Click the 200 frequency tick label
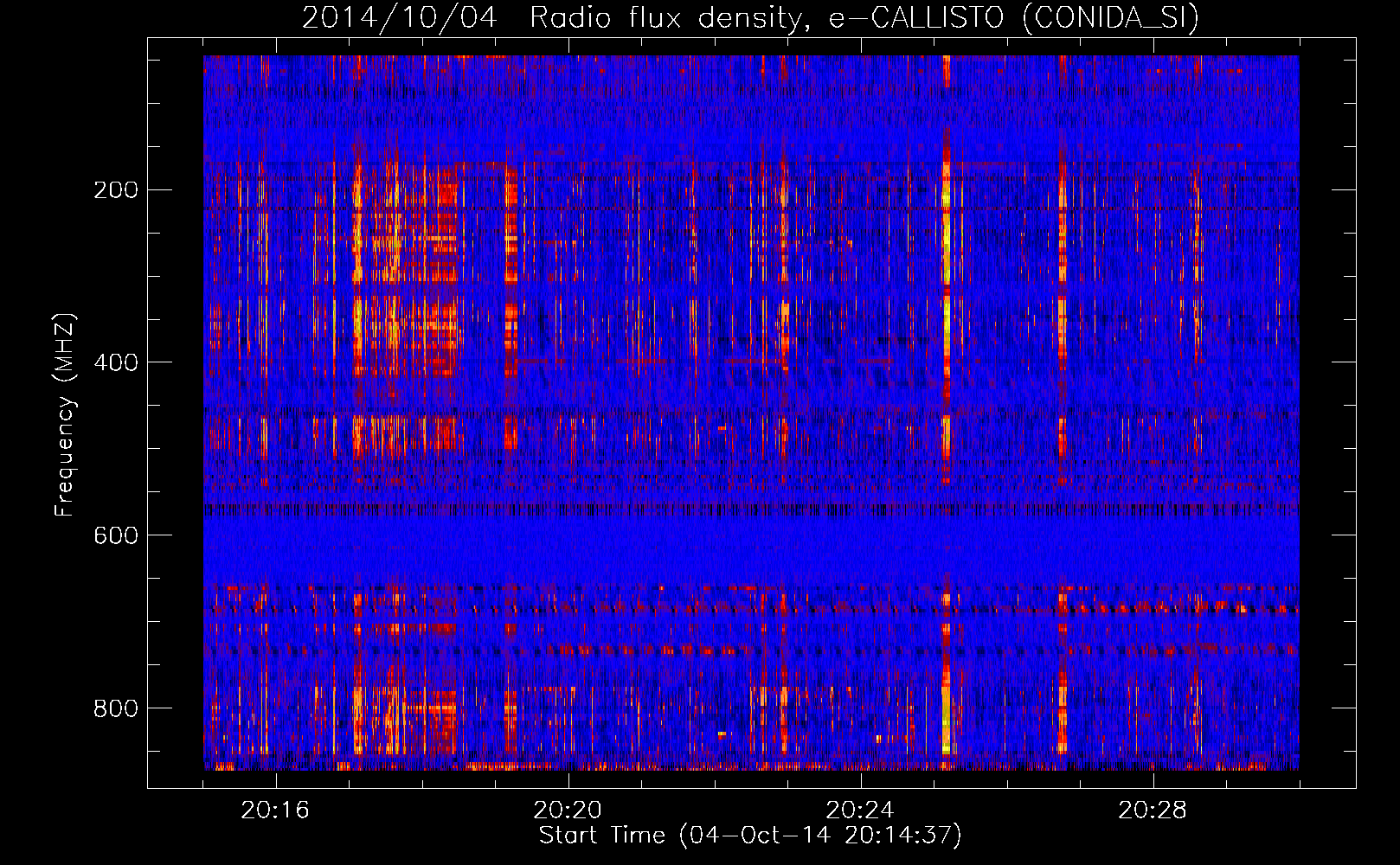 point(116,190)
